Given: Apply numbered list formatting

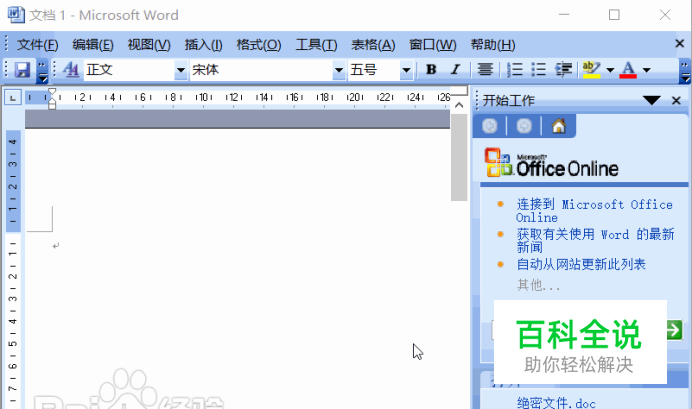Looking at the screenshot, I should (515, 70).
